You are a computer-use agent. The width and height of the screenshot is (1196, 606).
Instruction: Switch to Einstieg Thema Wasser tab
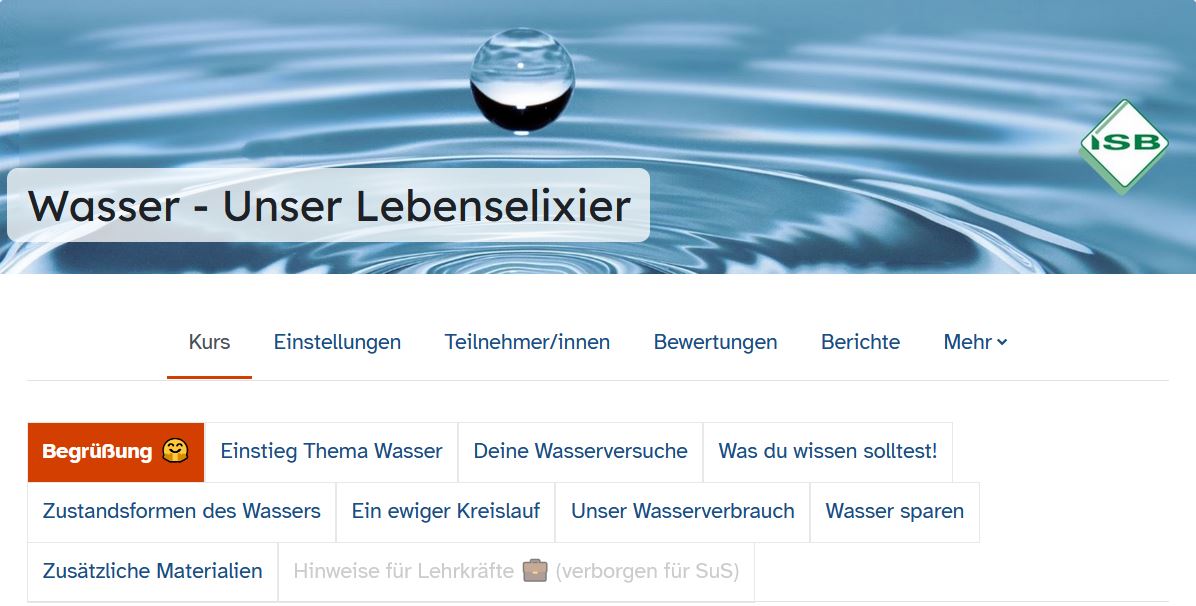[331, 452]
